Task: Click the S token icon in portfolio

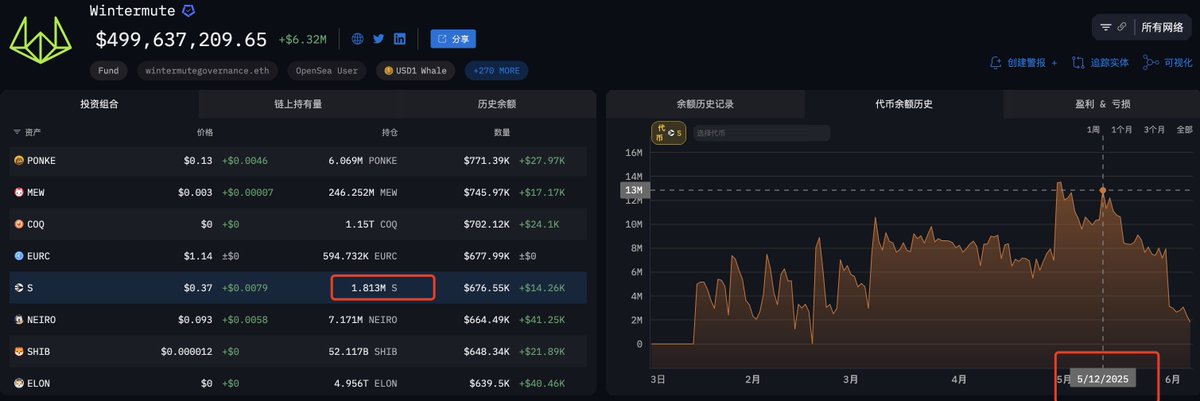Action: 18,288
